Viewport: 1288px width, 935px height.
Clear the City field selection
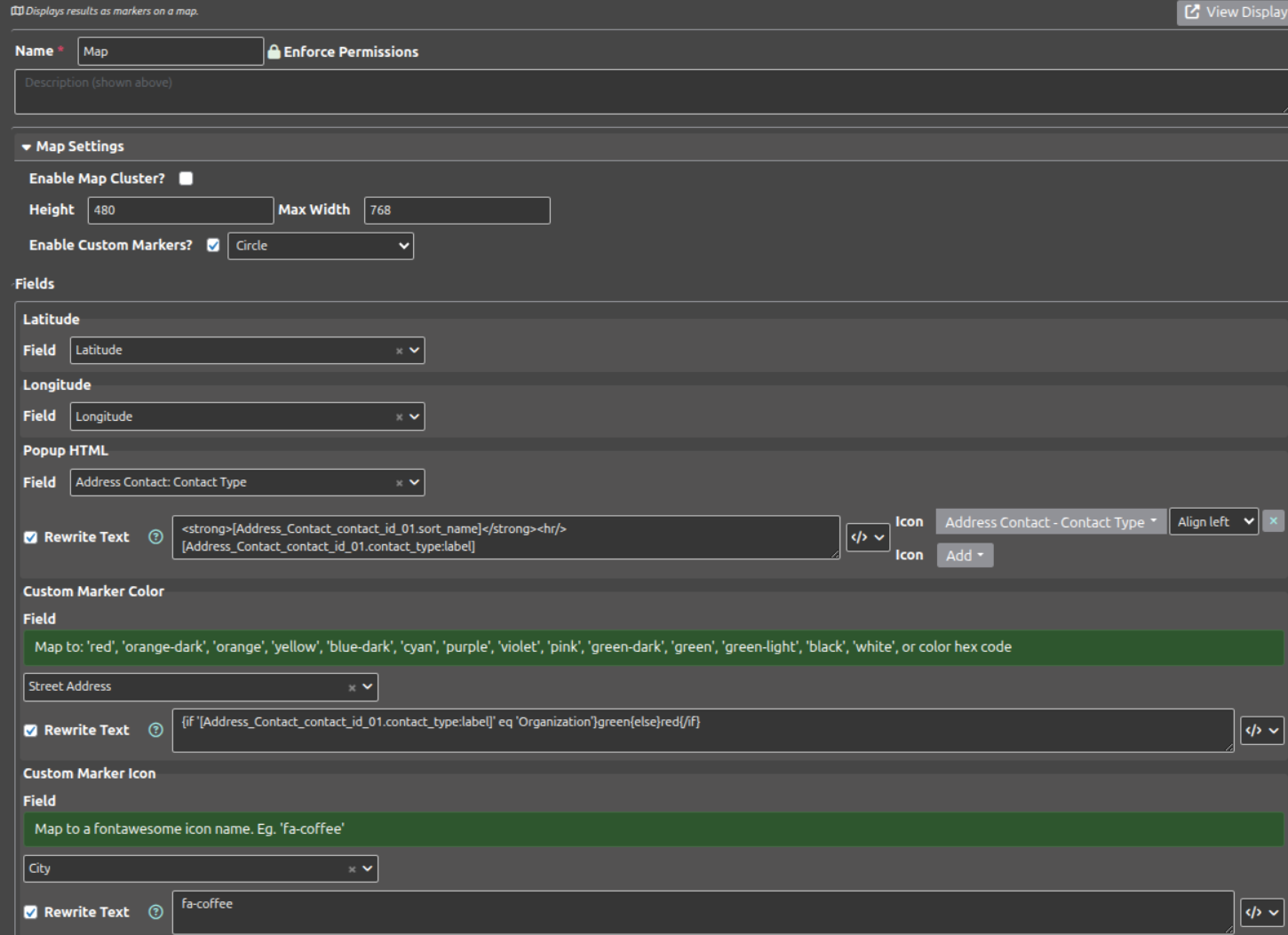click(352, 869)
